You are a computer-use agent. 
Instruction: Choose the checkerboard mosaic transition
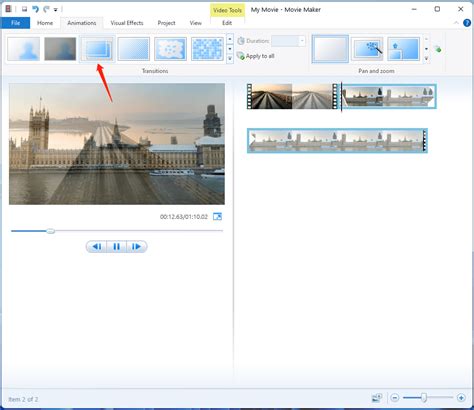(207, 49)
